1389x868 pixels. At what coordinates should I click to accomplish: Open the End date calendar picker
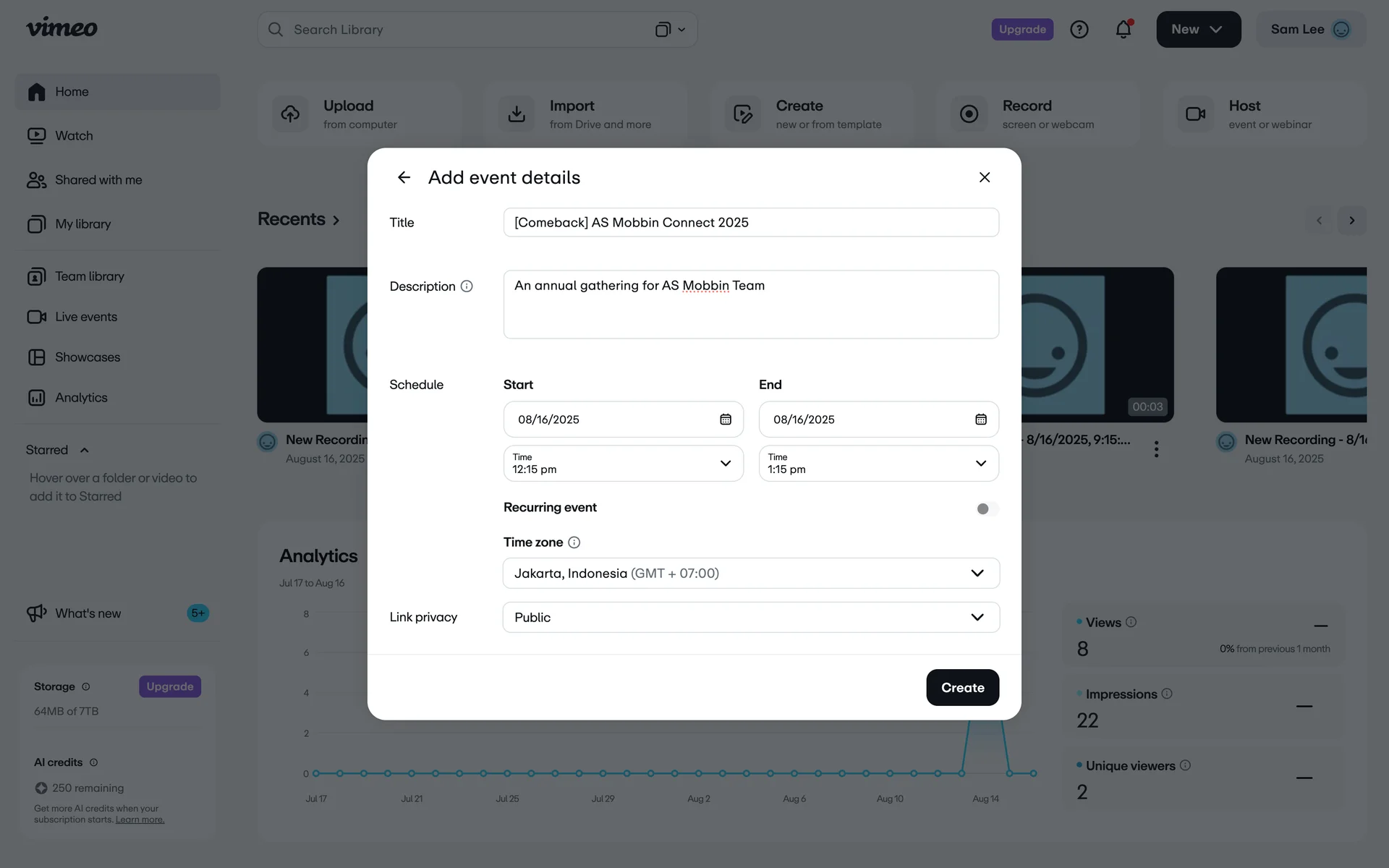pyautogui.click(x=980, y=420)
